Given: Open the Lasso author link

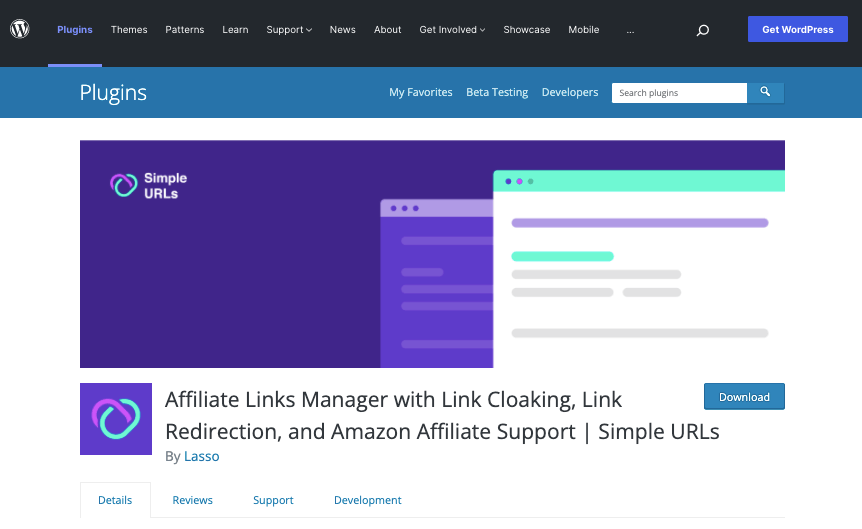Looking at the screenshot, I should 202,456.
